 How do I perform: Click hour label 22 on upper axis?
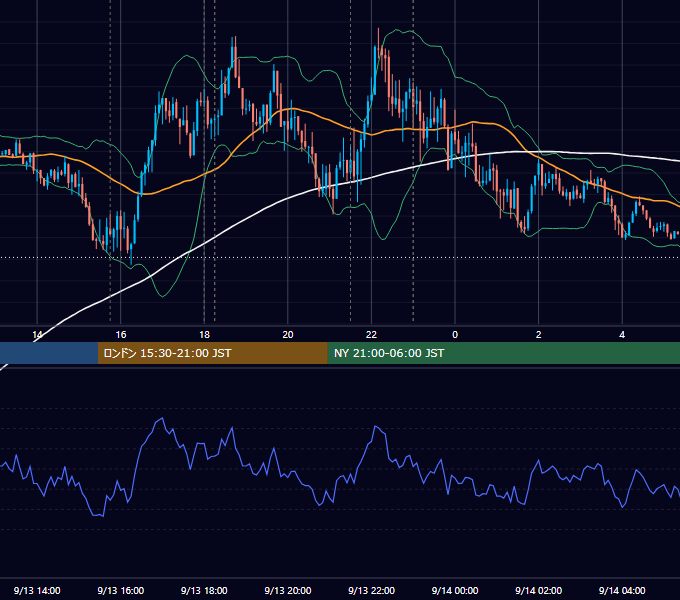point(371,335)
